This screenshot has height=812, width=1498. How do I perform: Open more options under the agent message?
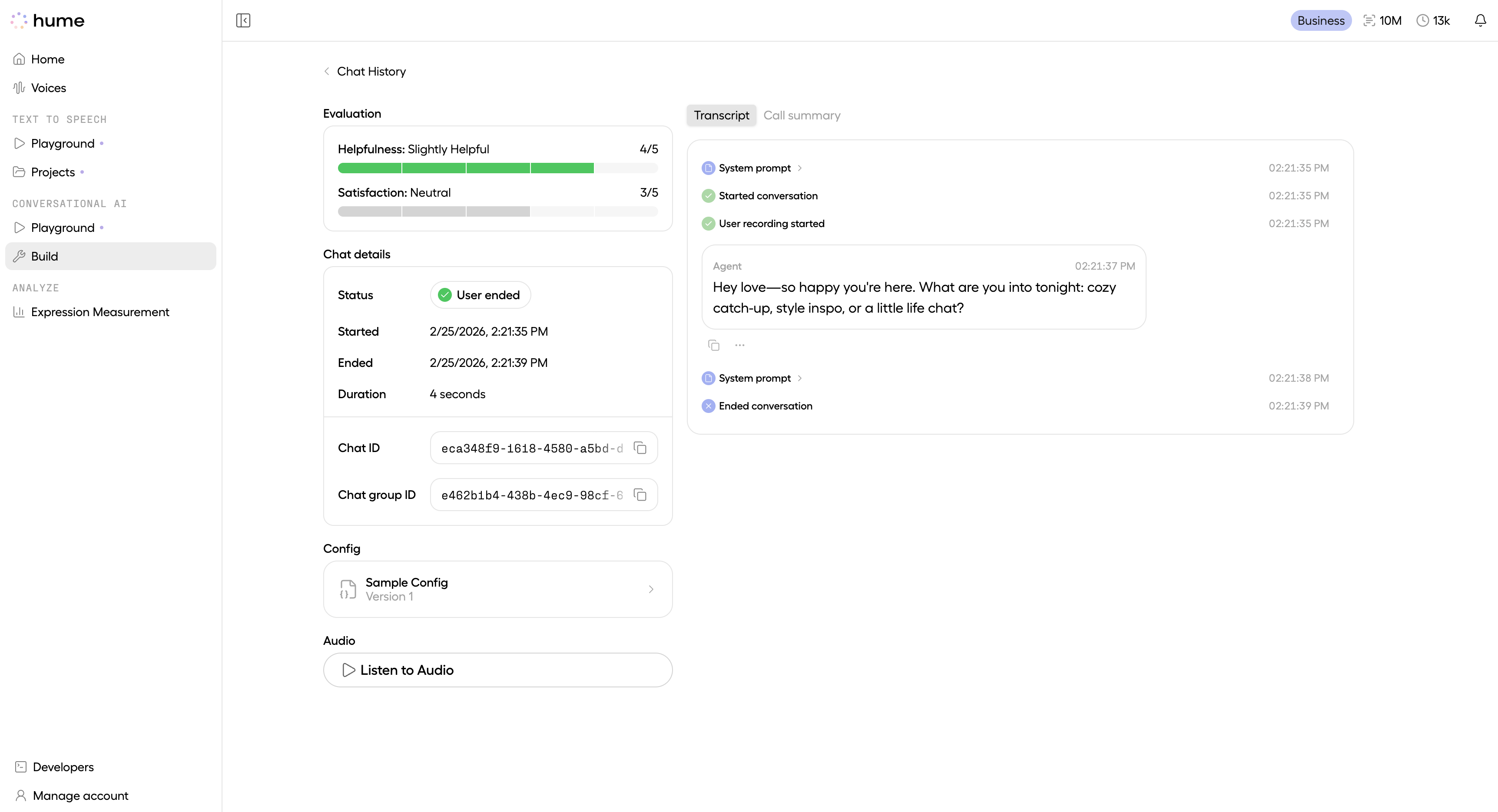coord(739,345)
